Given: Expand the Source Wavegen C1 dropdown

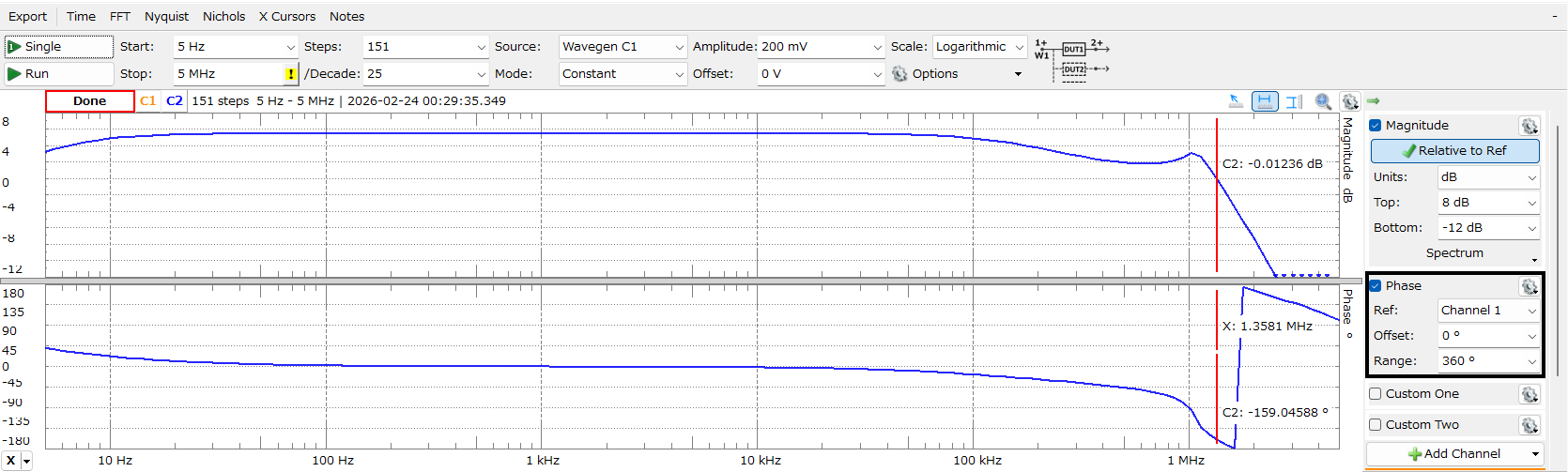Looking at the screenshot, I should 623,47.
